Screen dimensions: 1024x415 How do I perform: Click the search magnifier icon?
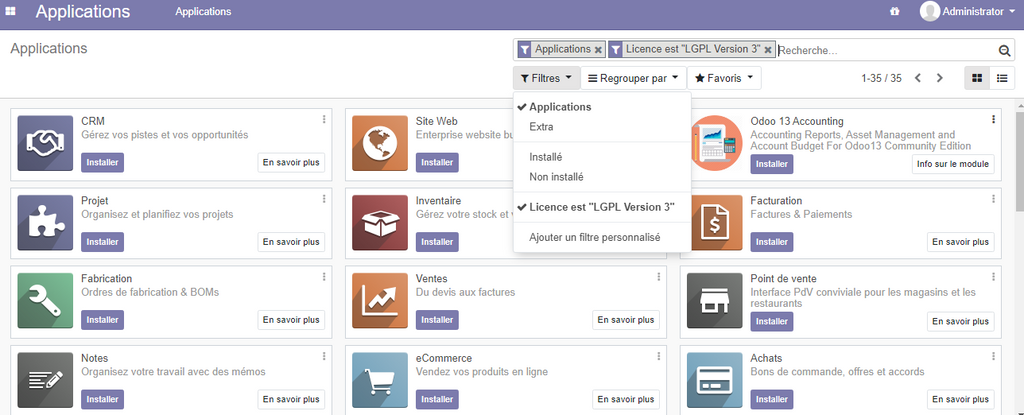(1004, 50)
